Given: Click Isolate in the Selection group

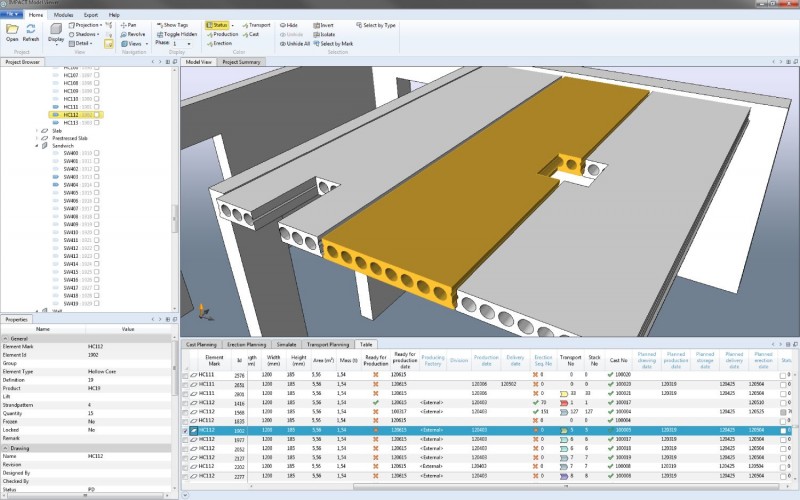Looking at the screenshot, I should click(324, 34).
